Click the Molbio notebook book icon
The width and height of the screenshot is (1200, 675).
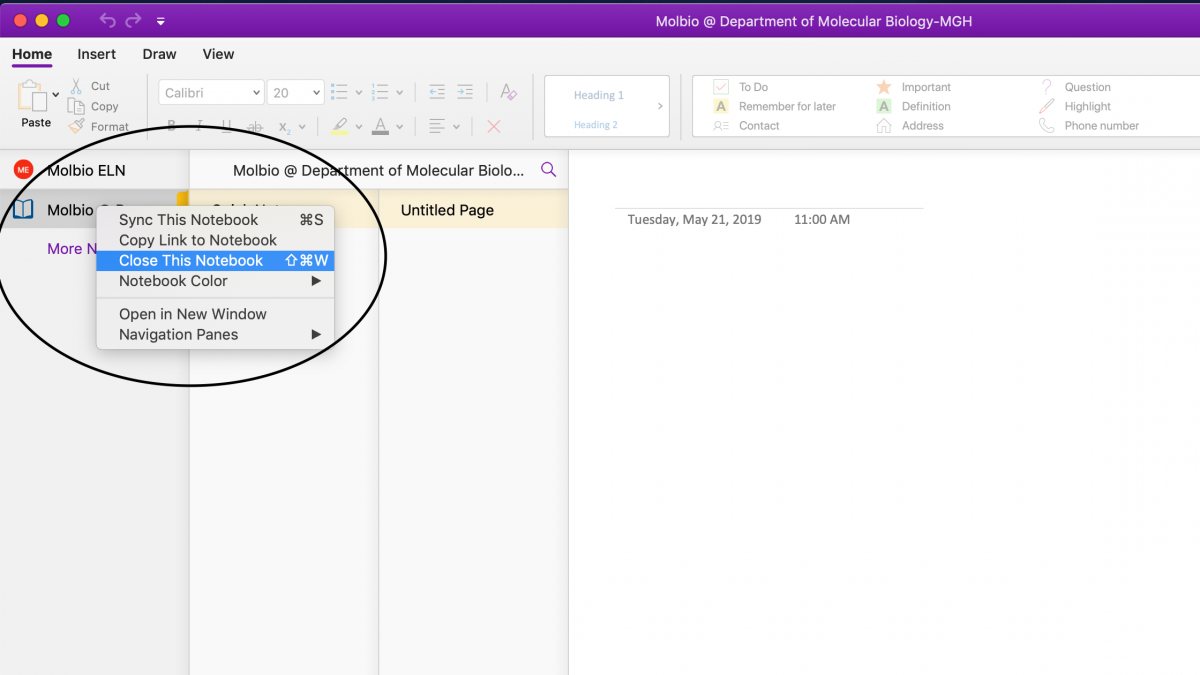[23, 210]
